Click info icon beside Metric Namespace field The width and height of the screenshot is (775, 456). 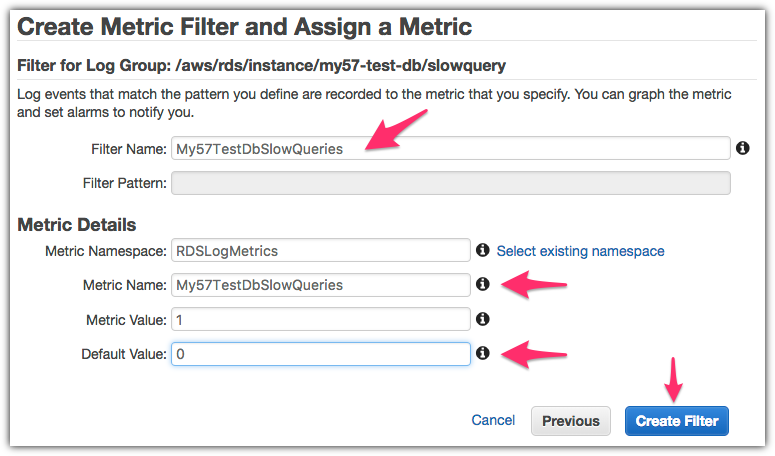click(x=482, y=250)
